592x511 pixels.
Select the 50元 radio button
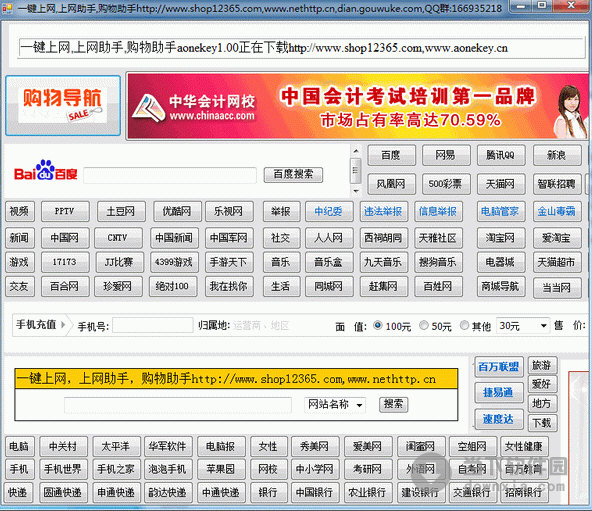424,326
